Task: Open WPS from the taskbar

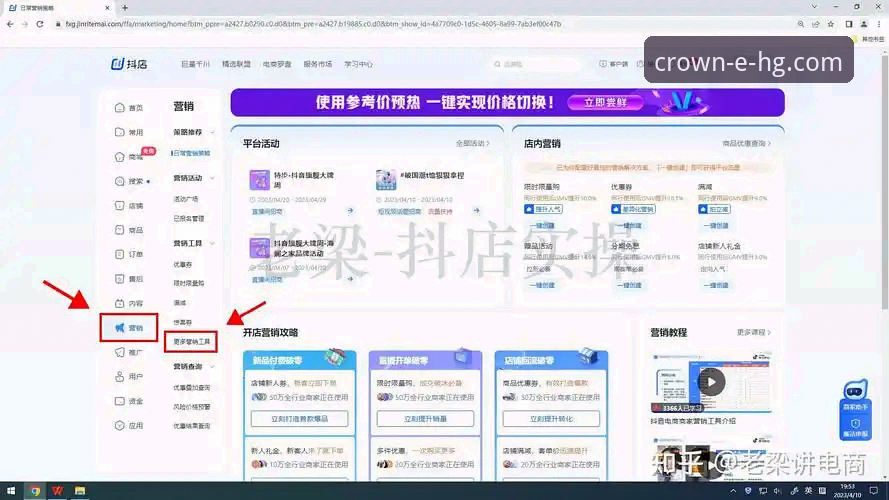Action: pyautogui.click(x=57, y=491)
